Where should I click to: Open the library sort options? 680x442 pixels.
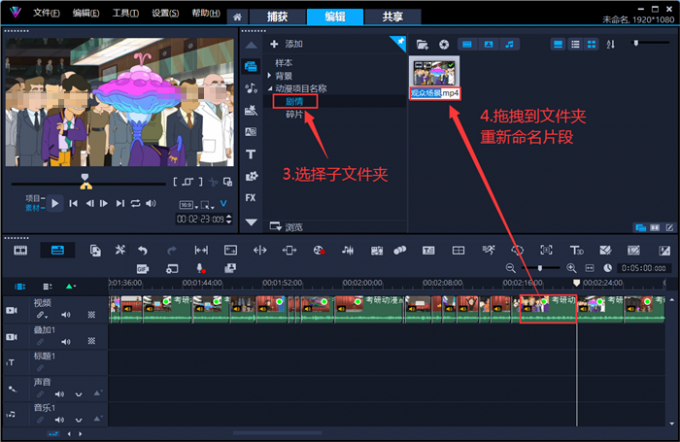[611, 44]
